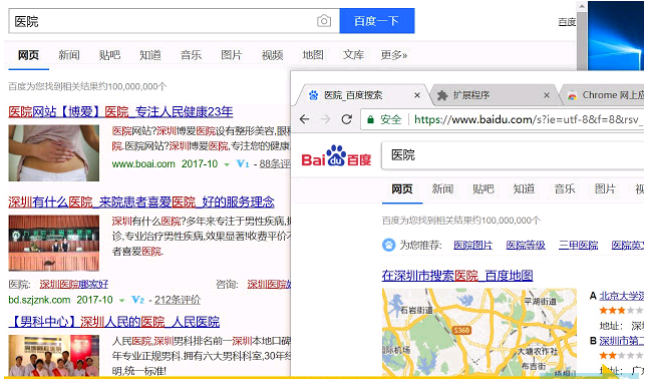
Task: Click the bd.szjznk.com URL
Action: [39, 300]
